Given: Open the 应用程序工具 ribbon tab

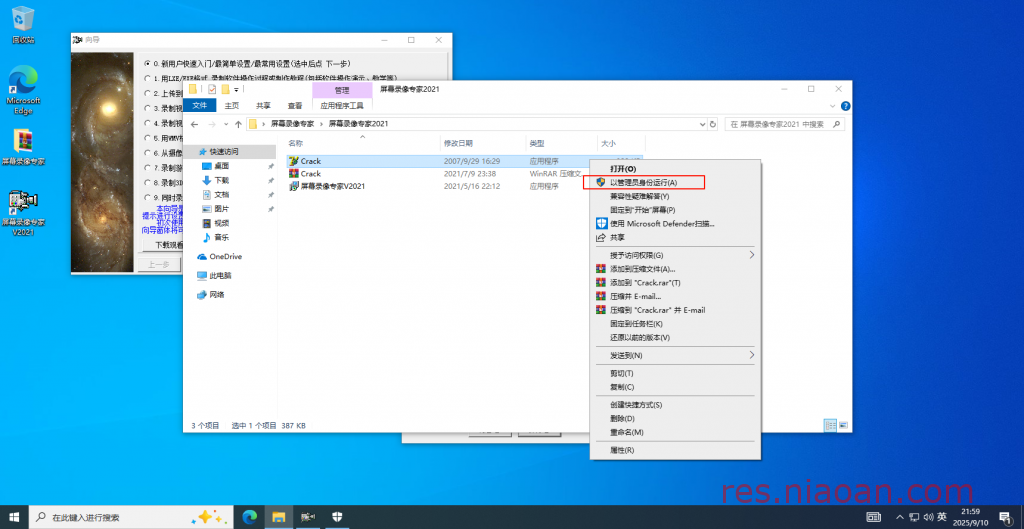Looking at the screenshot, I should 342,105.
